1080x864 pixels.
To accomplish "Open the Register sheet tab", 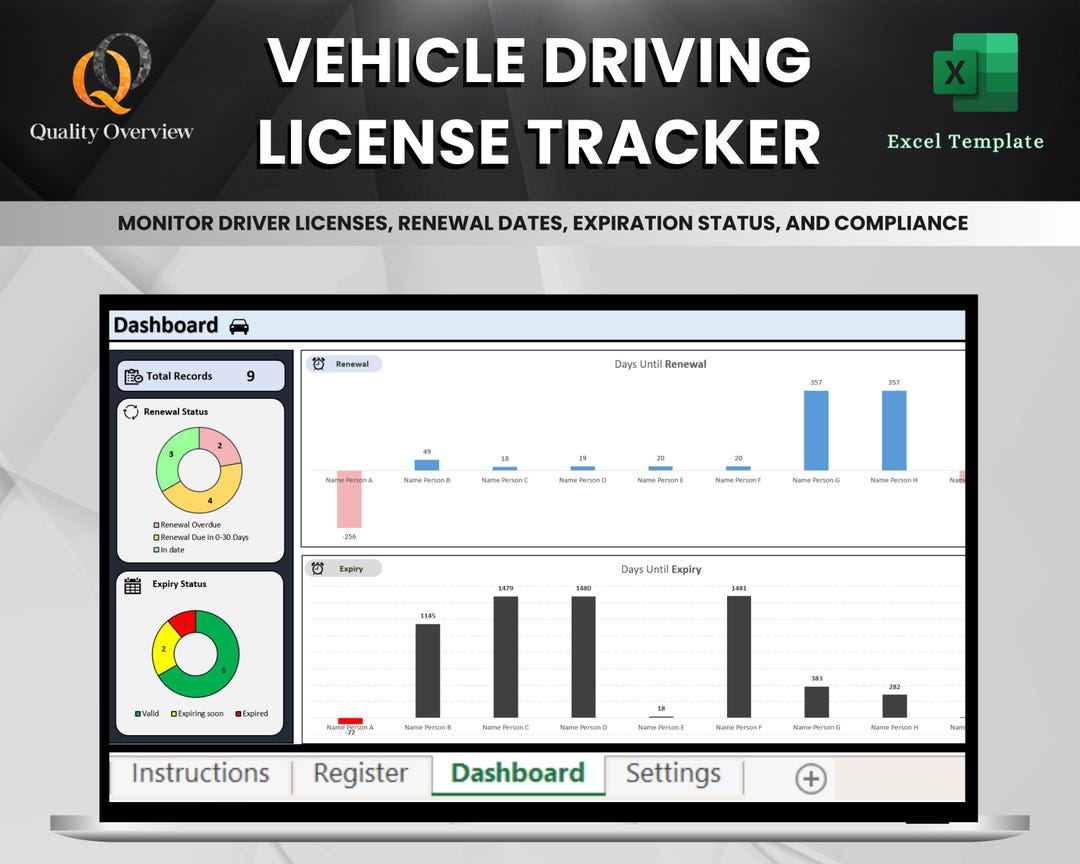I will coord(359,773).
